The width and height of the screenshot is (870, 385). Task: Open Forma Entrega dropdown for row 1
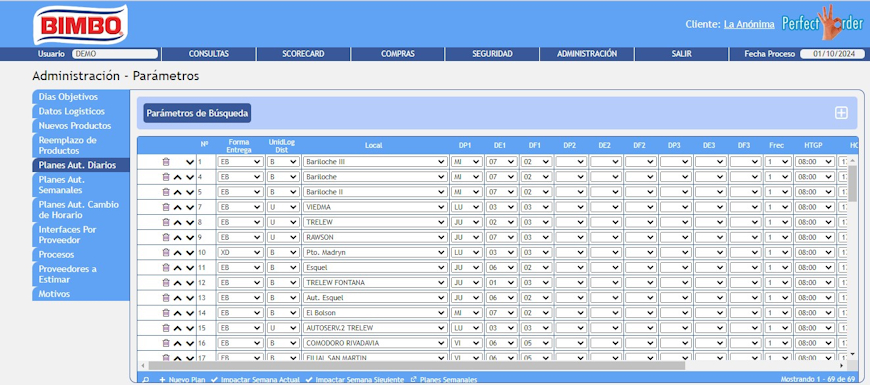pyautogui.click(x=240, y=162)
